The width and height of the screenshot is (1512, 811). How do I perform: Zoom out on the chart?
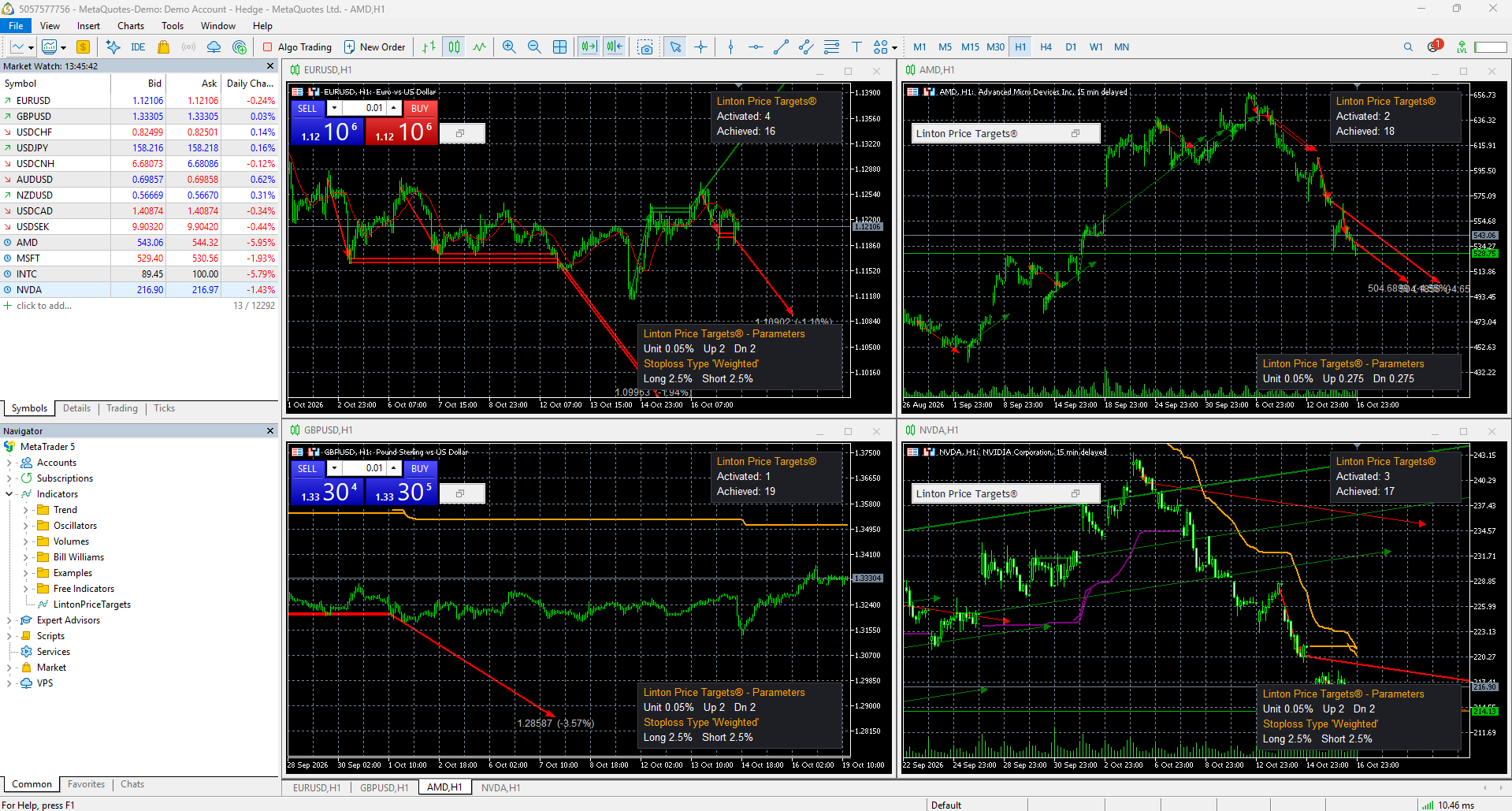point(534,47)
